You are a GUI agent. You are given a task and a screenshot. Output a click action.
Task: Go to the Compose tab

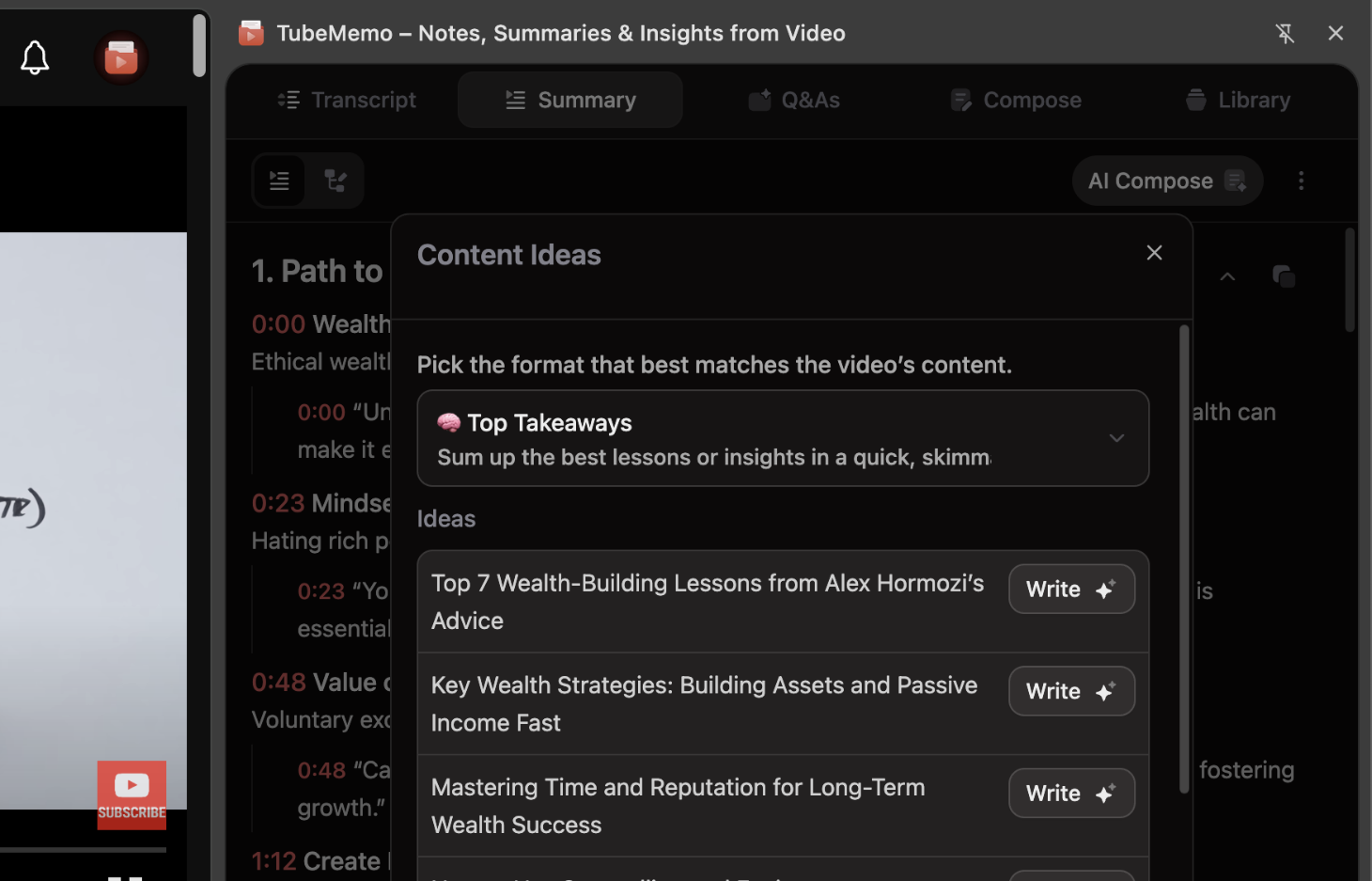tap(1016, 100)
